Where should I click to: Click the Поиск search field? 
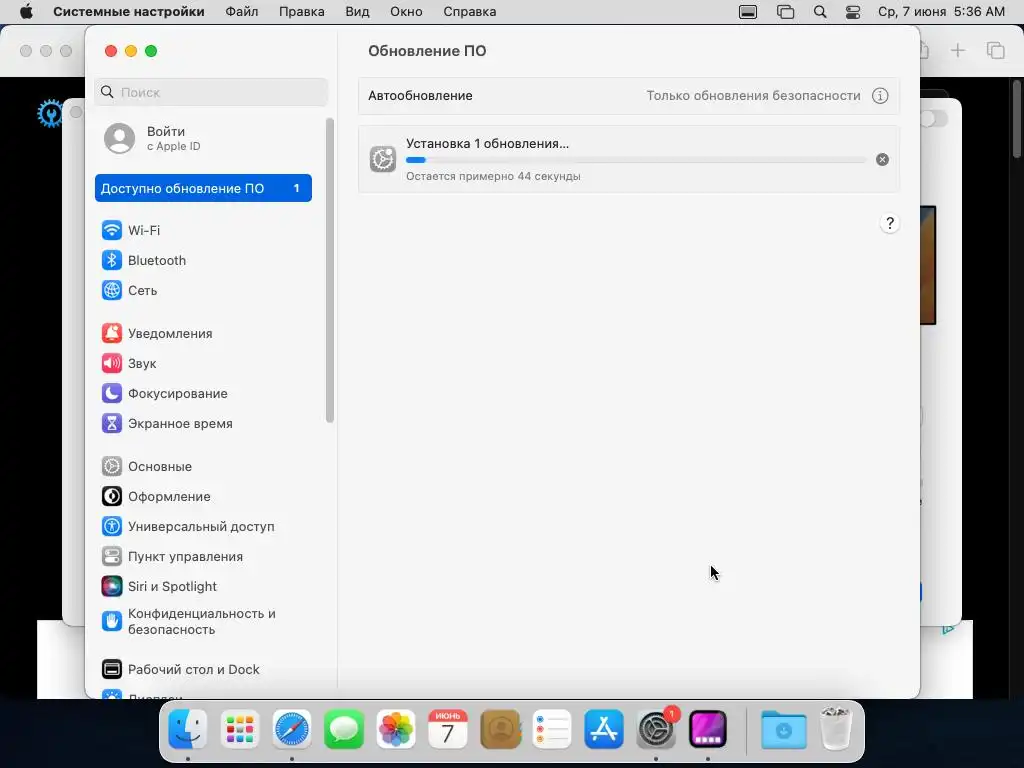[x=211, y=92]
